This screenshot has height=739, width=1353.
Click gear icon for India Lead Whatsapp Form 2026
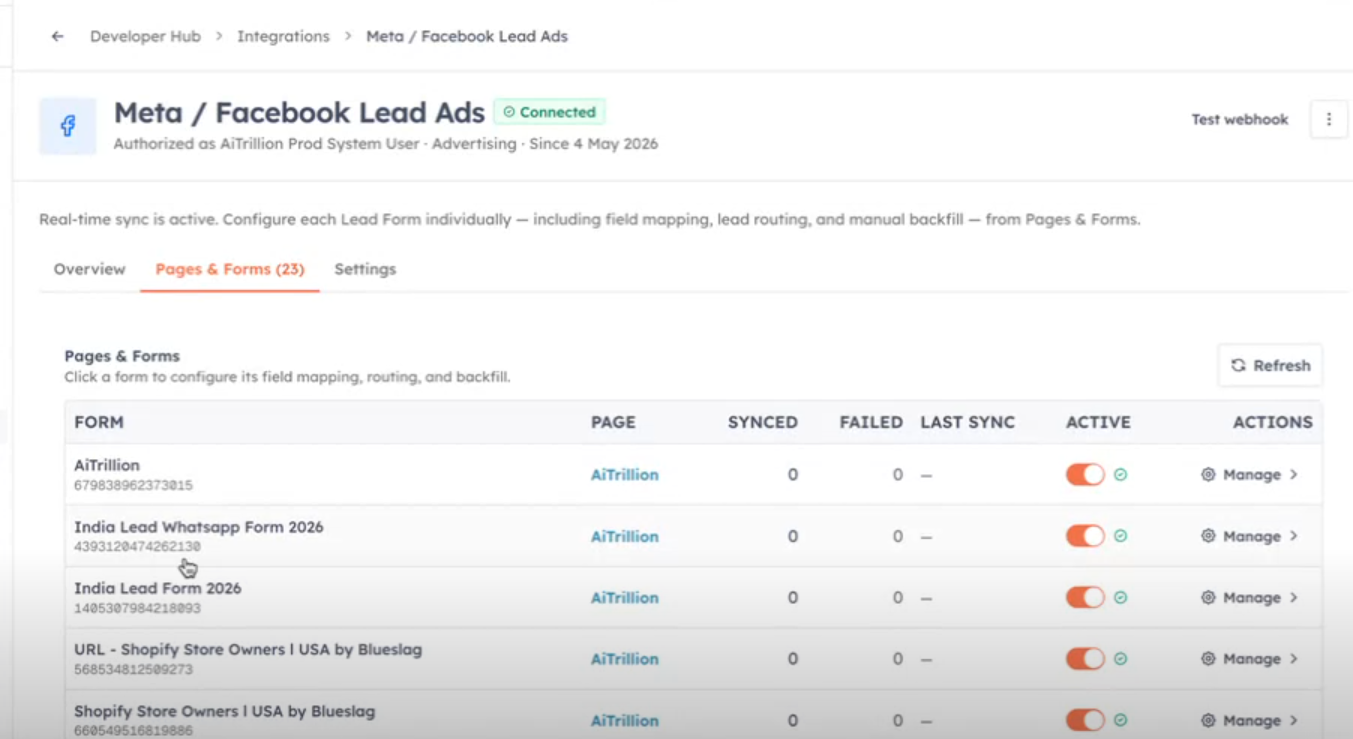1208,536
